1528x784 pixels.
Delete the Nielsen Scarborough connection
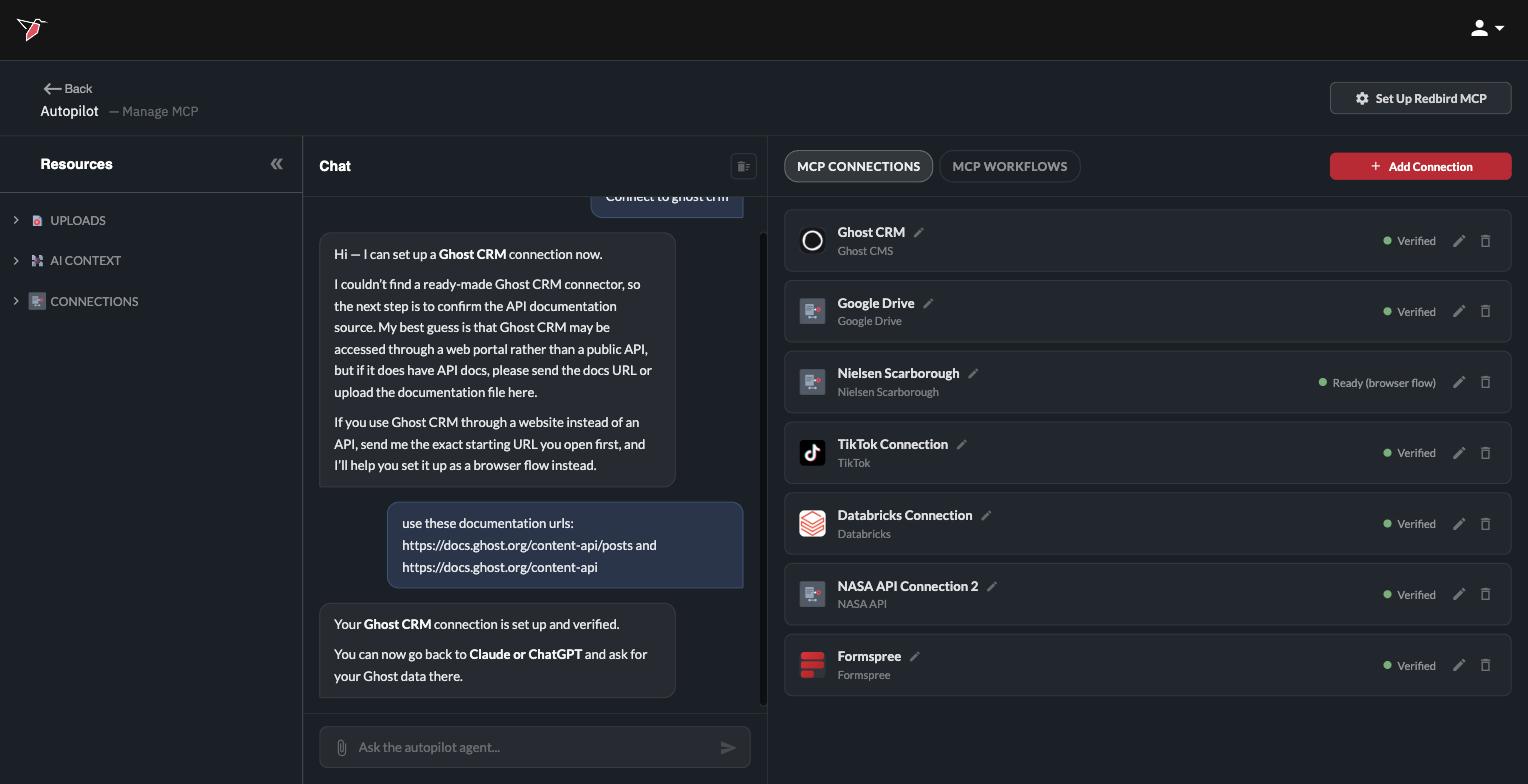1485,382
